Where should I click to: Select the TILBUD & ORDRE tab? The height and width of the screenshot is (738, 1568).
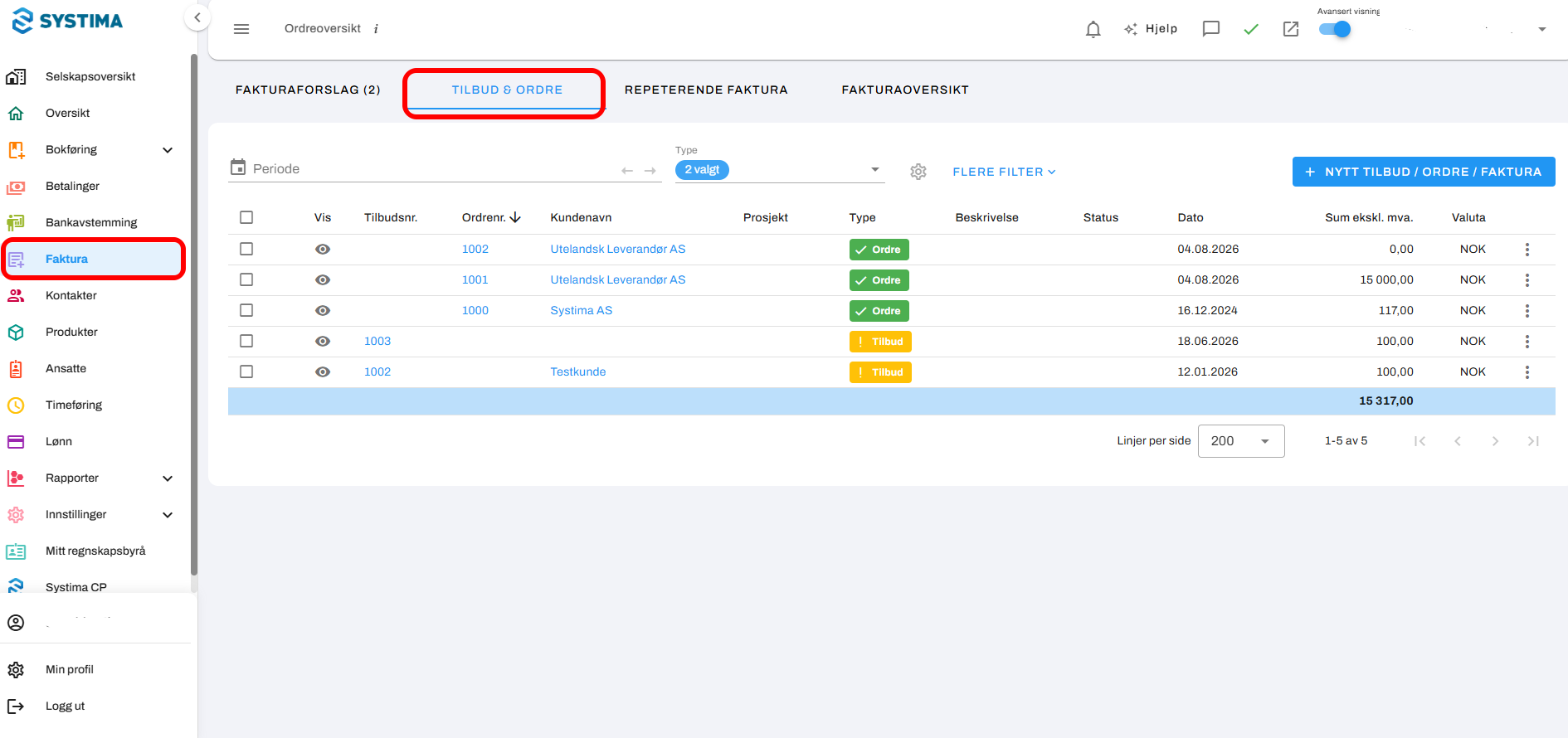(507, 90)
